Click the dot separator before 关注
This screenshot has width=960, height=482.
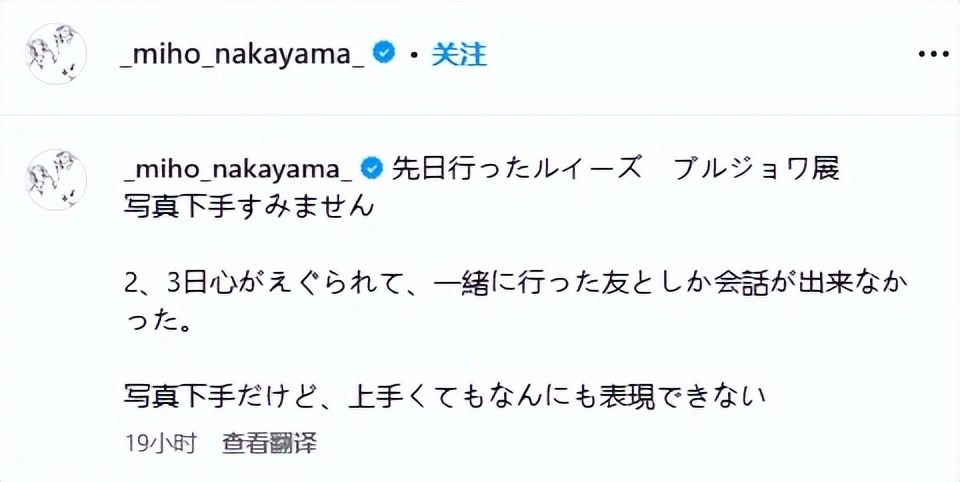click(413, 55)
